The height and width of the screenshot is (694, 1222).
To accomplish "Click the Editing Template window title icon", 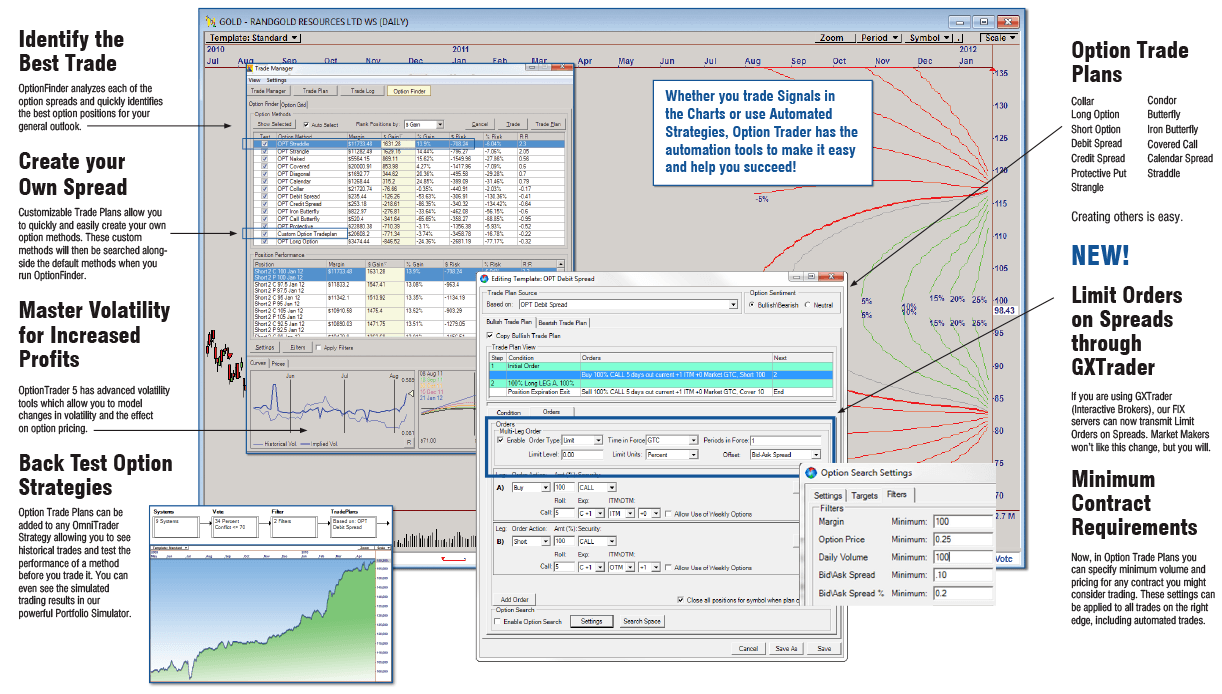I will (484, 278).
